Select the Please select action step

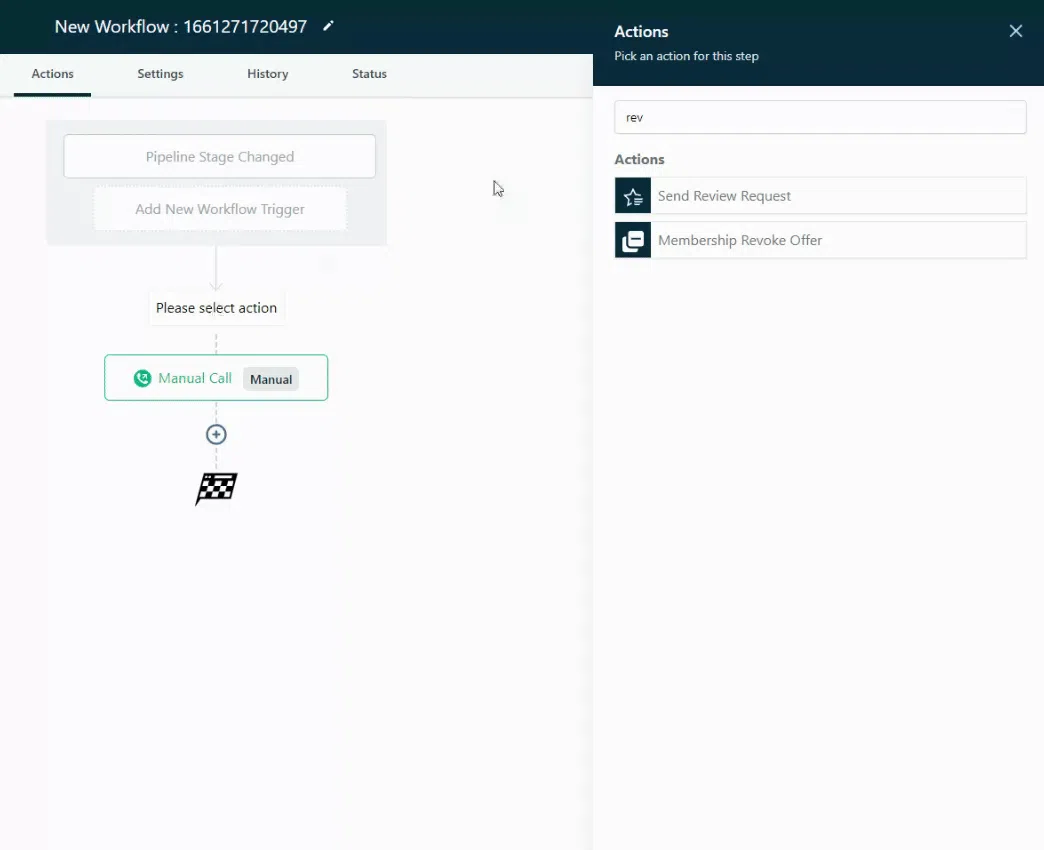[x=216, y=308]
